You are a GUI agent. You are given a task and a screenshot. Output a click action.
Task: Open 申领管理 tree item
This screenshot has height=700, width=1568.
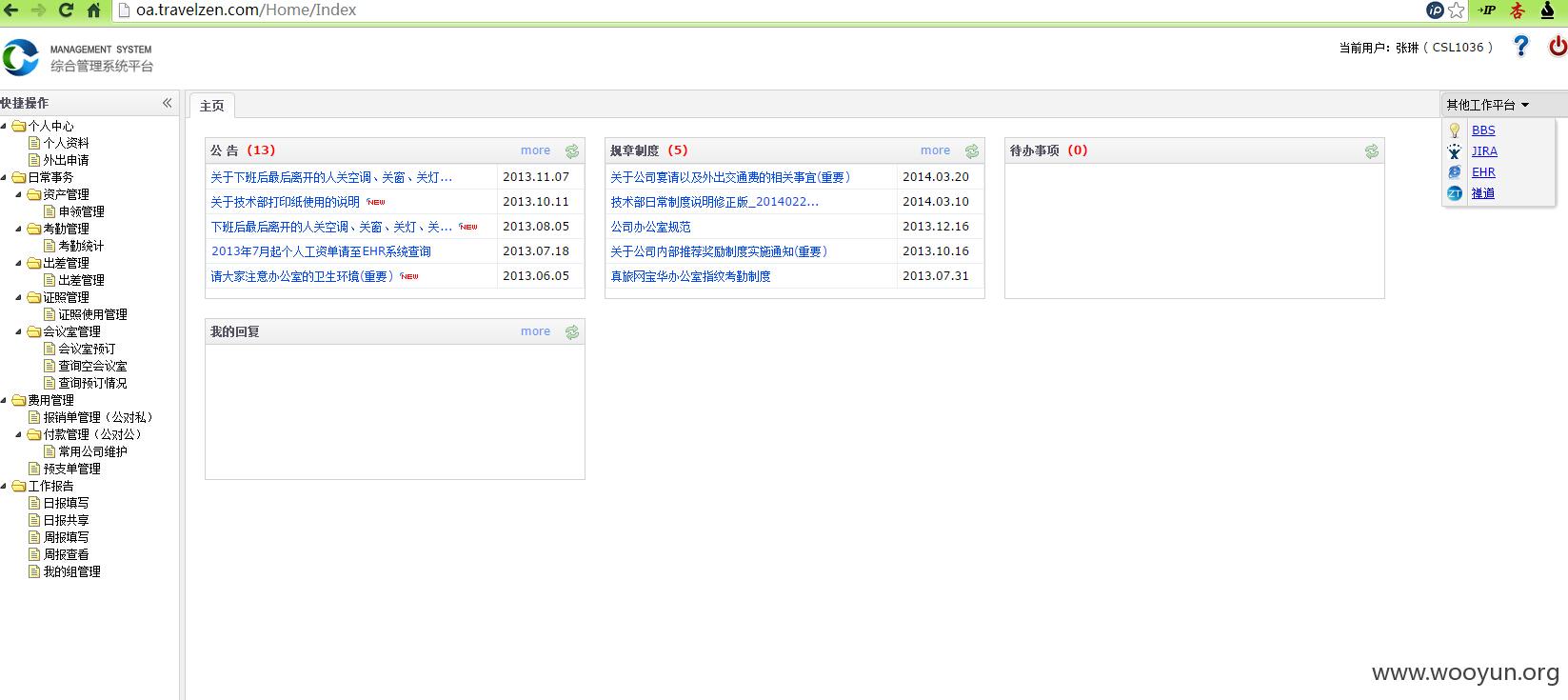click(x=81, y=211)
